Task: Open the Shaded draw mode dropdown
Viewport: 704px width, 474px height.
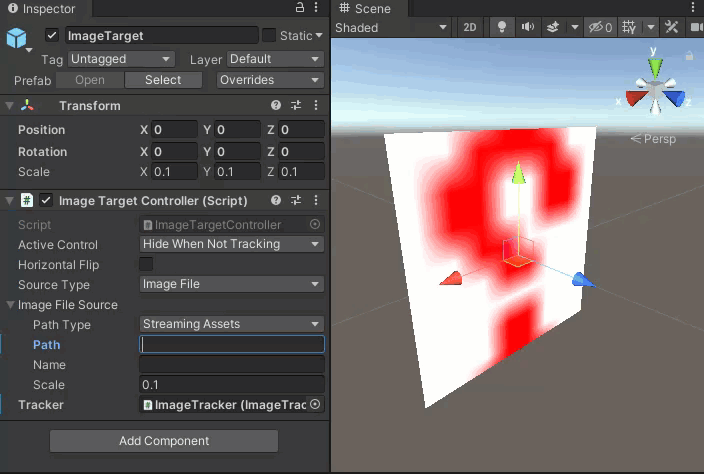Action: coord(391,28)
